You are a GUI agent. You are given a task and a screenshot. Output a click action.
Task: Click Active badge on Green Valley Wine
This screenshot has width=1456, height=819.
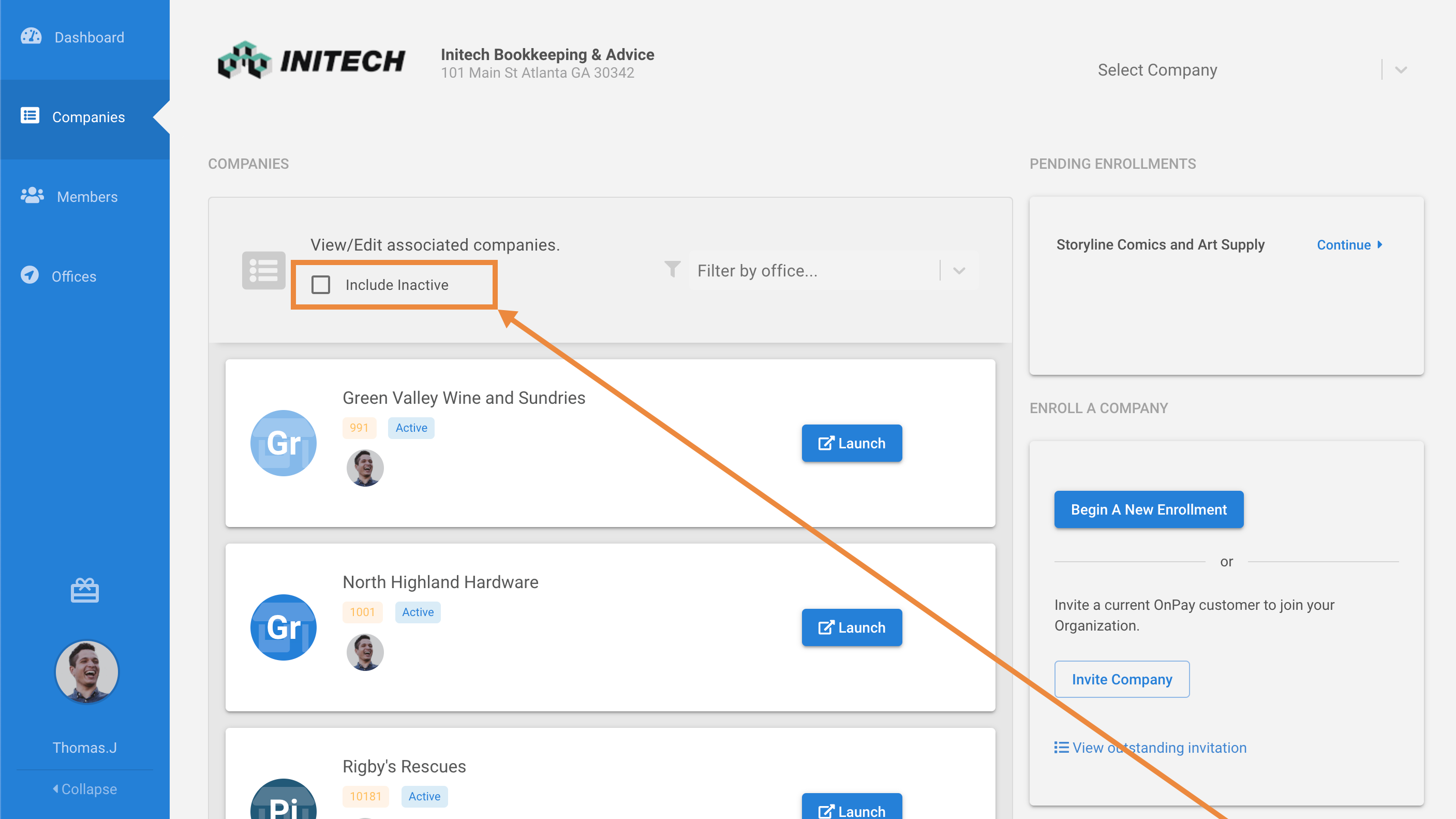[411, 428]
